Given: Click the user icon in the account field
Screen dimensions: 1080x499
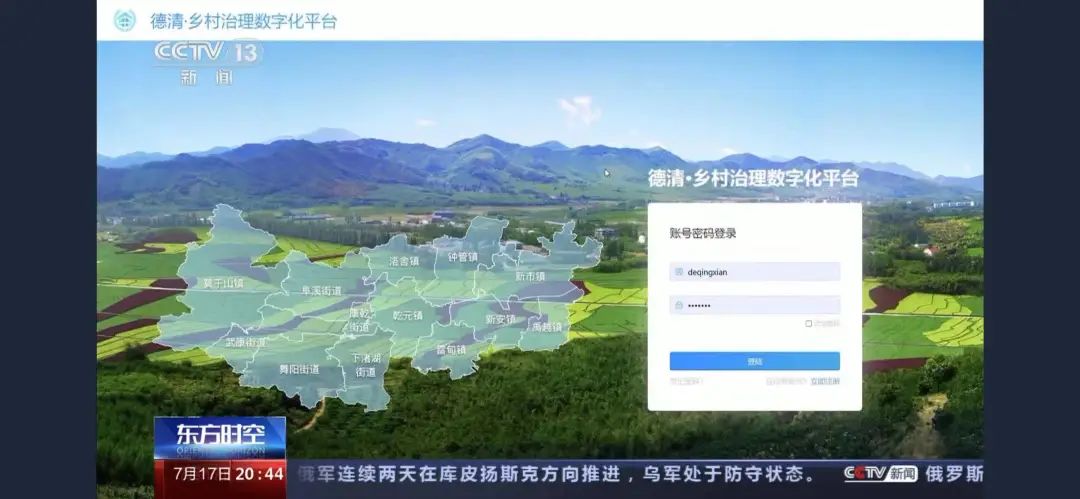Looking at the screenshot, I should 679,271.
